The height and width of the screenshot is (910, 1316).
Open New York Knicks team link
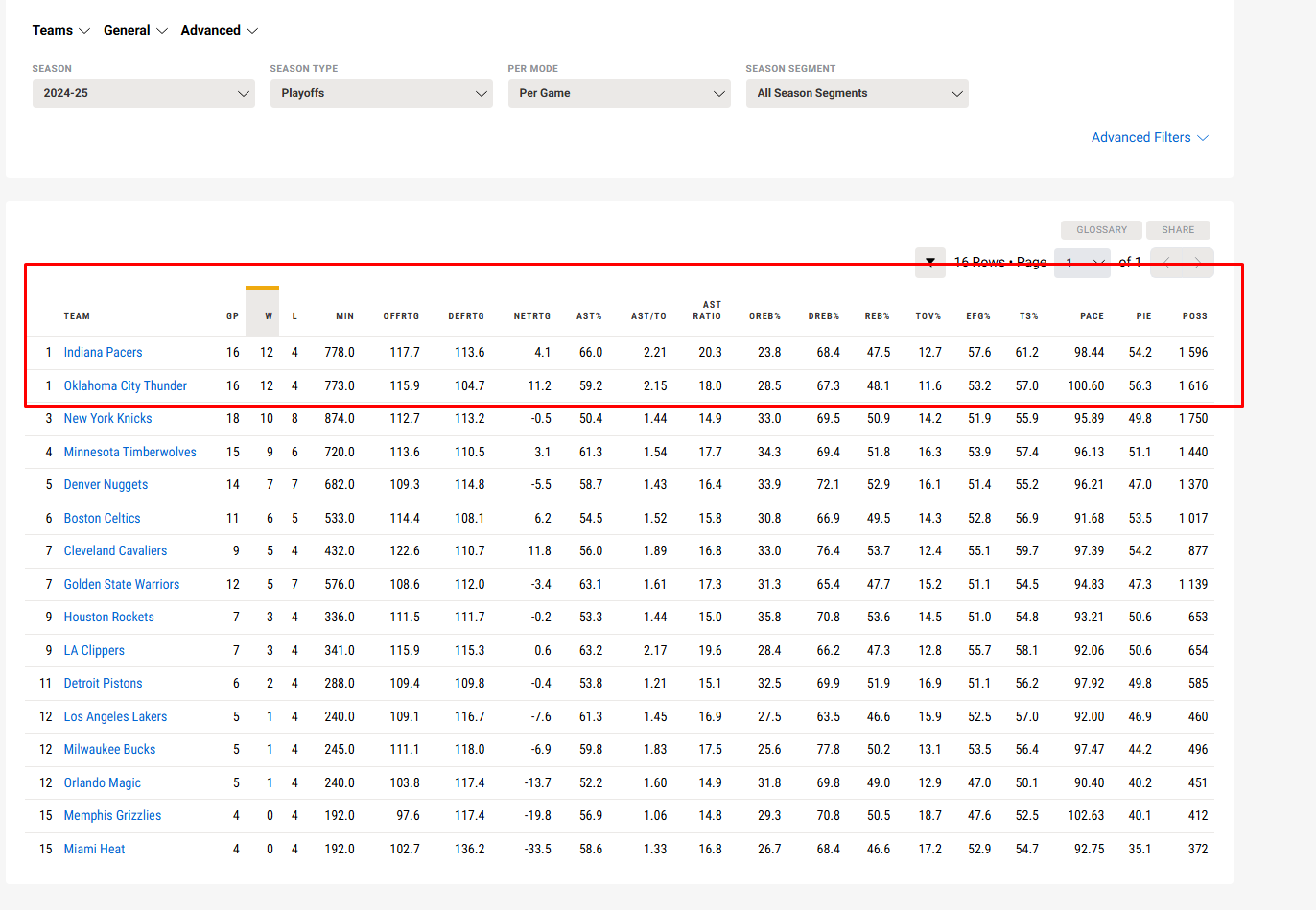click(x=107, y=418)
